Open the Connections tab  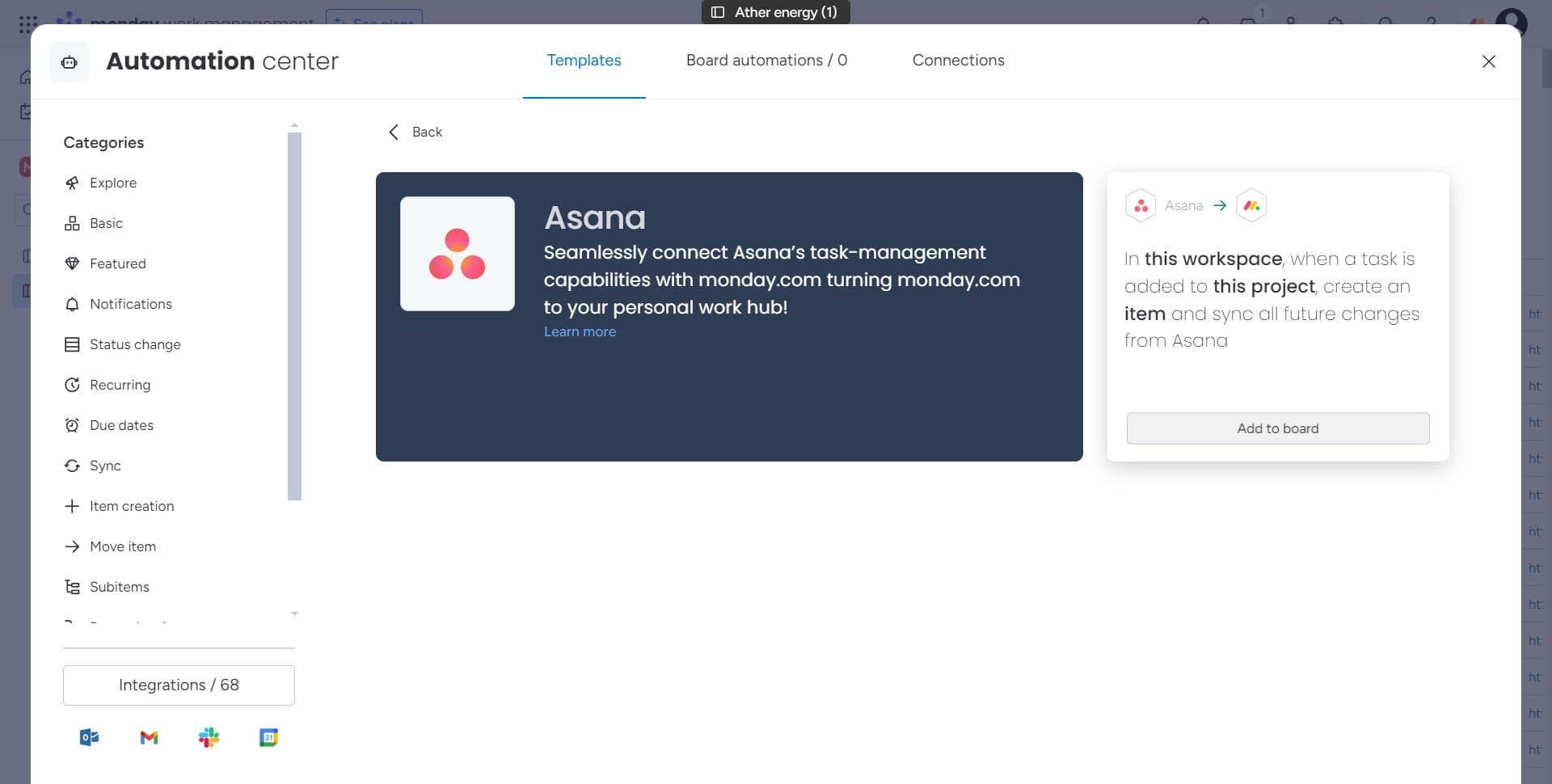coord(958,61)
